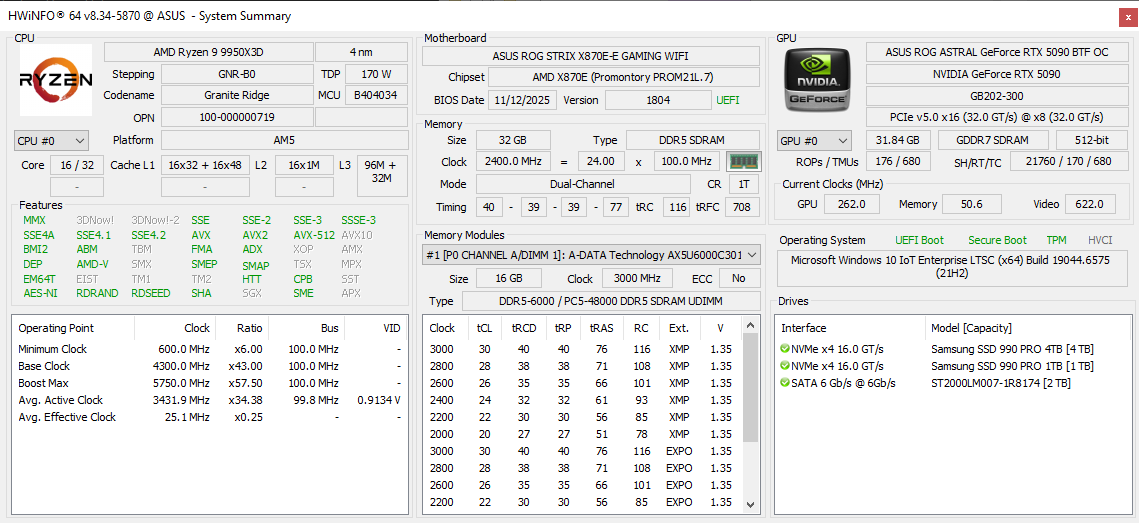Click the Video clock 622.0 field

[x=1090, y=204]
